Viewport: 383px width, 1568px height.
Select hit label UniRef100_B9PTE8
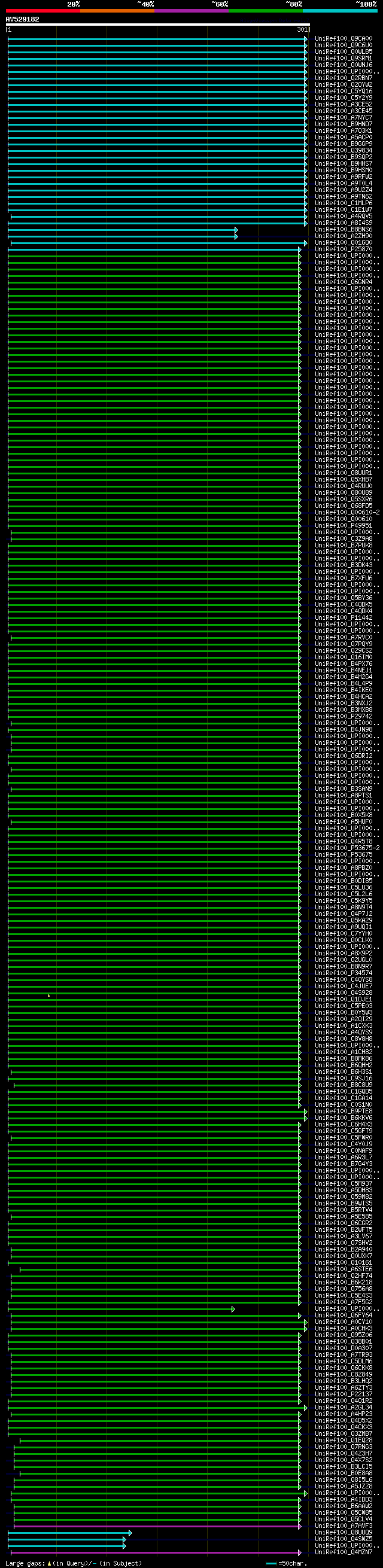344,1112
